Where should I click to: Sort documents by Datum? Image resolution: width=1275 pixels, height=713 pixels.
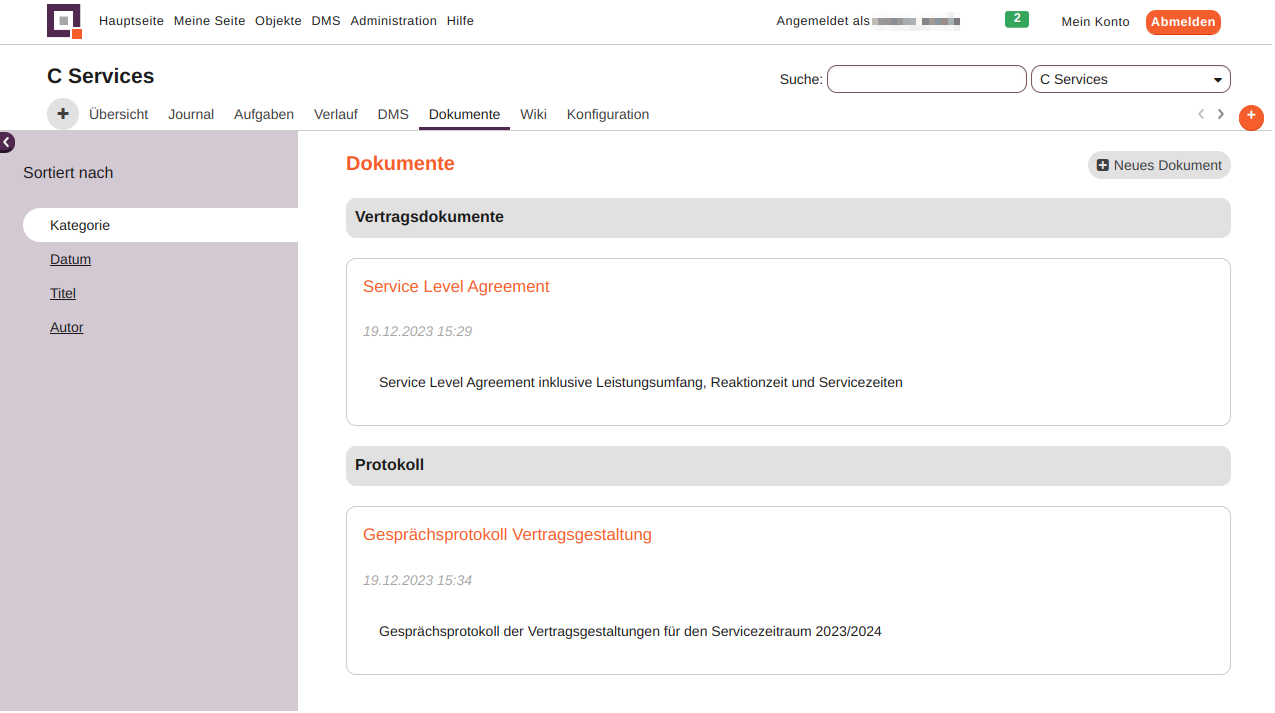point(70,259)
